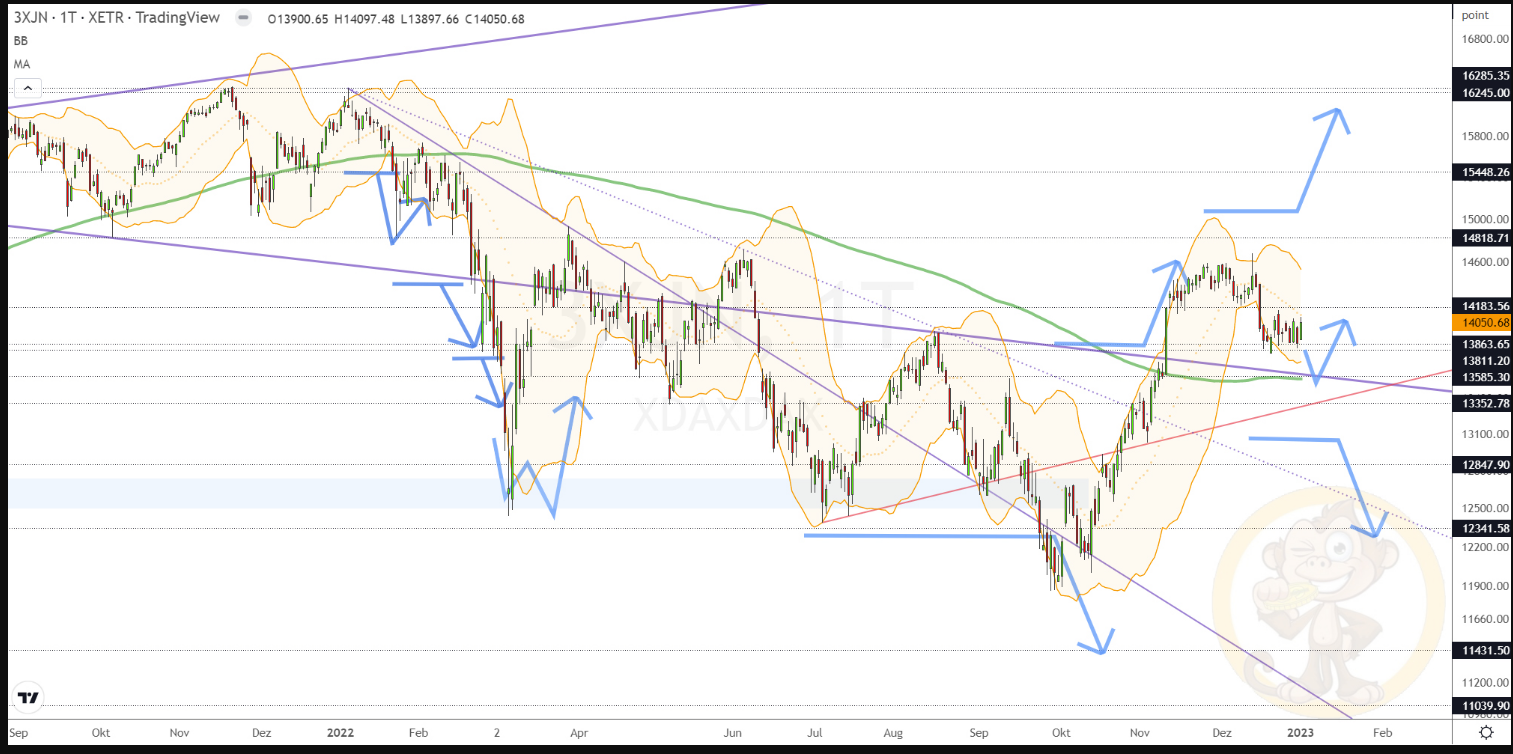Click the 14183.56 price line label
1513x754 pixels.
tap(1484, 306)
